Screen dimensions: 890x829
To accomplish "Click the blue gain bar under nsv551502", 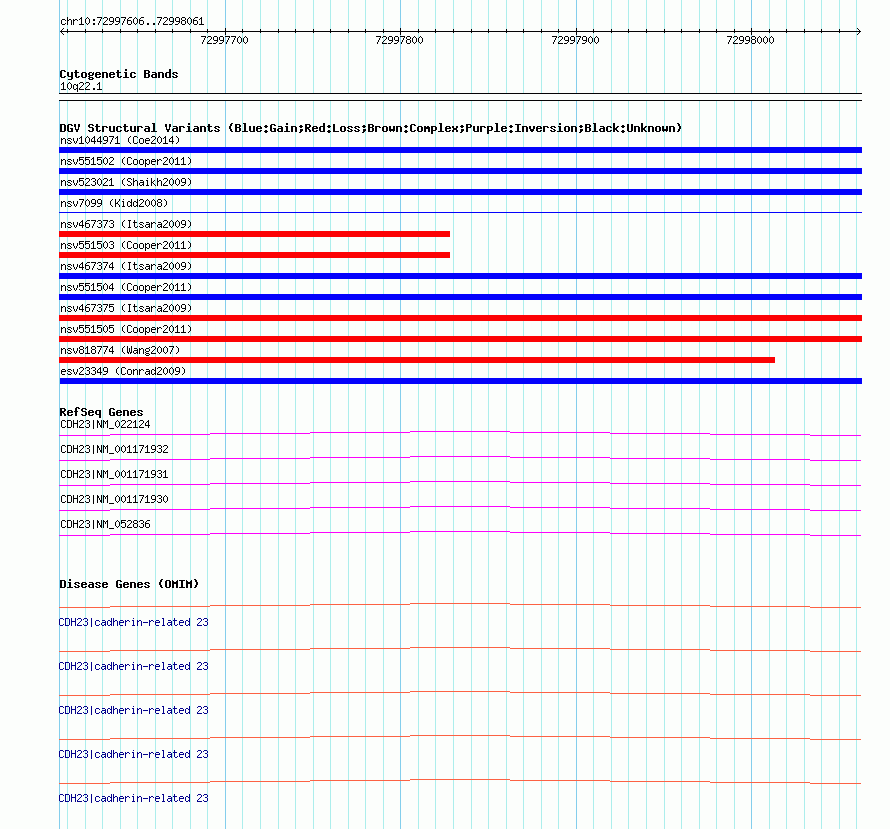I will (460, 171).
